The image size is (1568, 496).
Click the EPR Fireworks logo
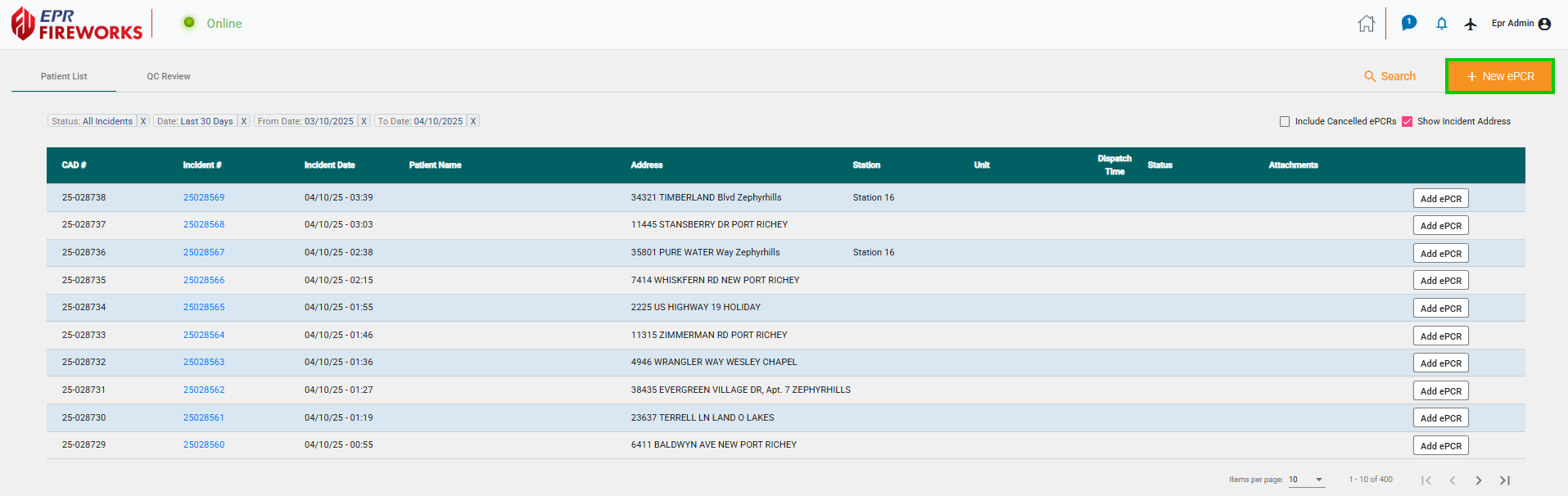pos(76,25)
